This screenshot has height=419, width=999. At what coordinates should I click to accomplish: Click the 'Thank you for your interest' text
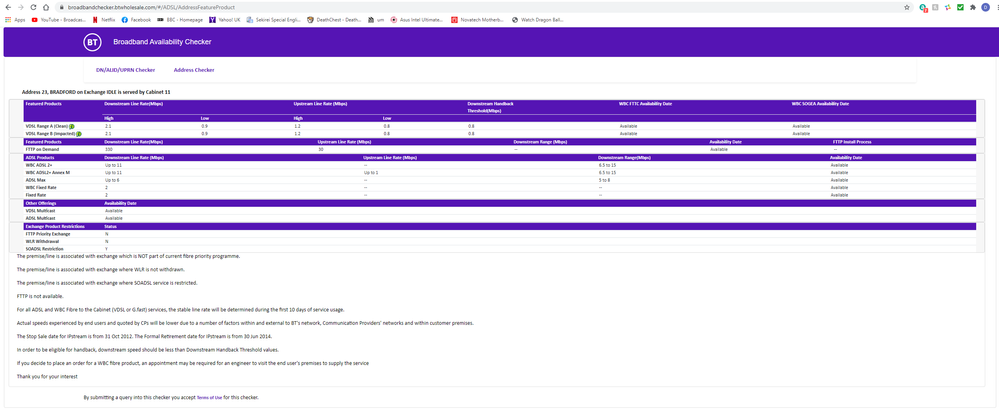(x=47, y=376)
